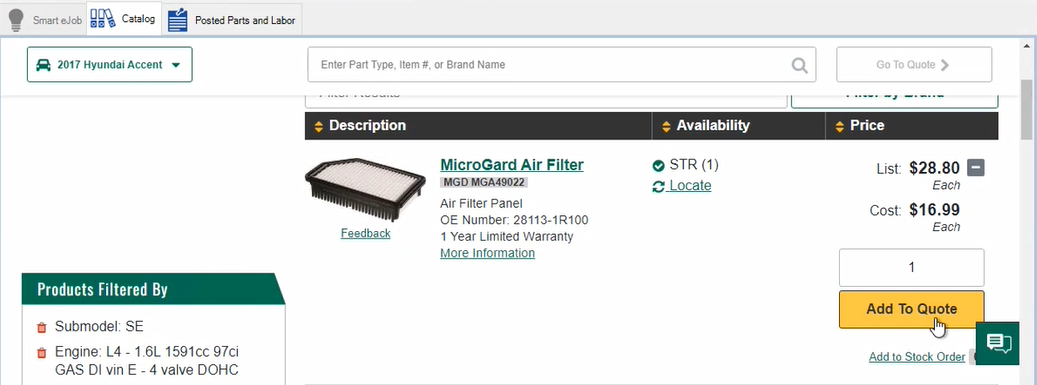1037x385 pixels.
Task: Click the search magnifying glass icon
Action: coord(800,65)
